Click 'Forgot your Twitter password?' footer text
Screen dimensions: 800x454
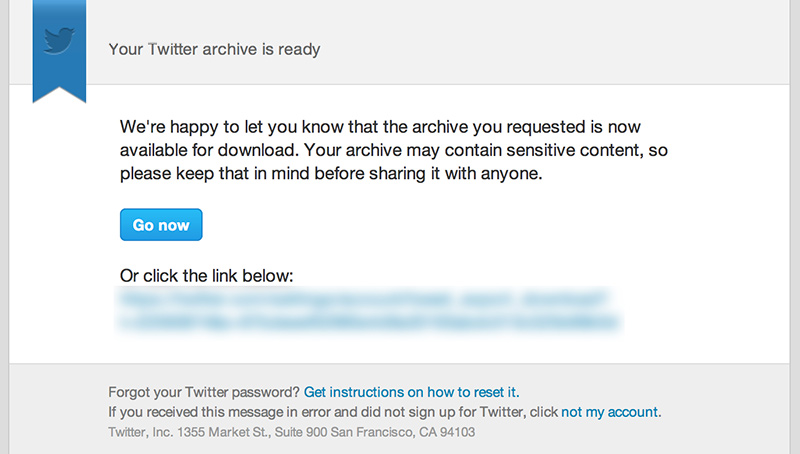(x=203, y=392)
